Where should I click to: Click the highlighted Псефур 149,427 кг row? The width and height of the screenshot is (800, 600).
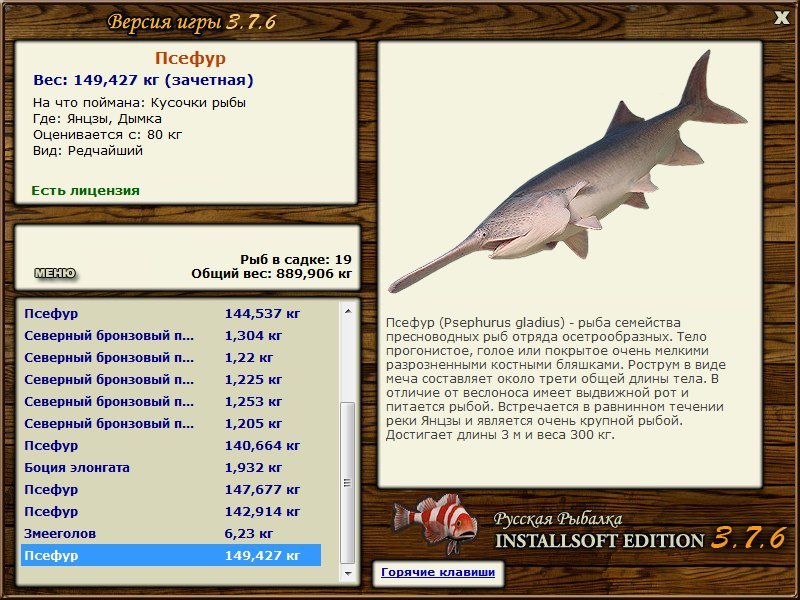pos(171,555)
